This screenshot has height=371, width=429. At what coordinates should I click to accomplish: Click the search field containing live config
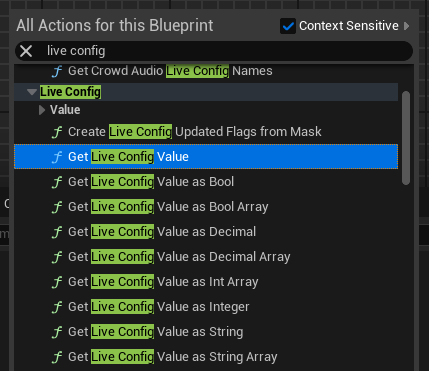point(214,51)
